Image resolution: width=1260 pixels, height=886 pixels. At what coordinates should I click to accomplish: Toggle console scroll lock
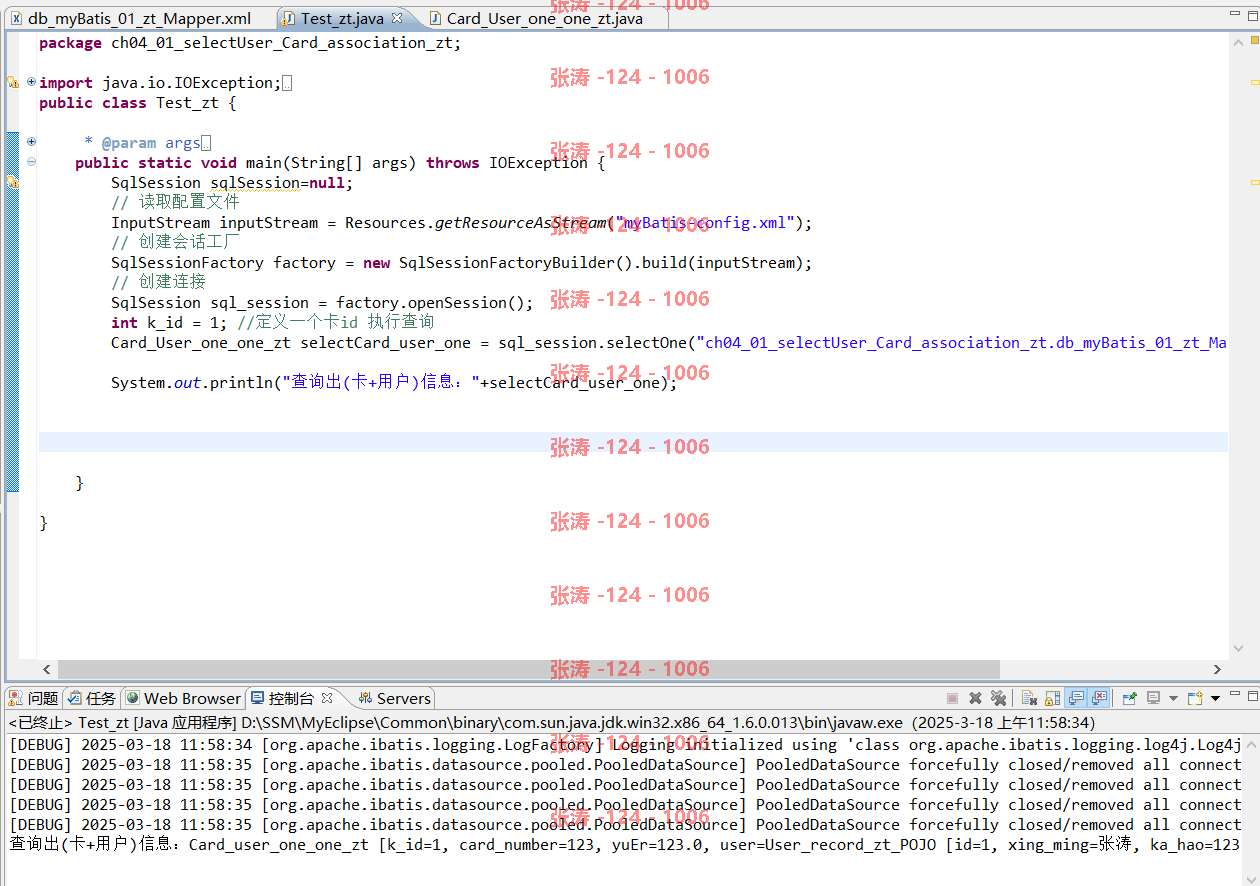(1053, 698)
